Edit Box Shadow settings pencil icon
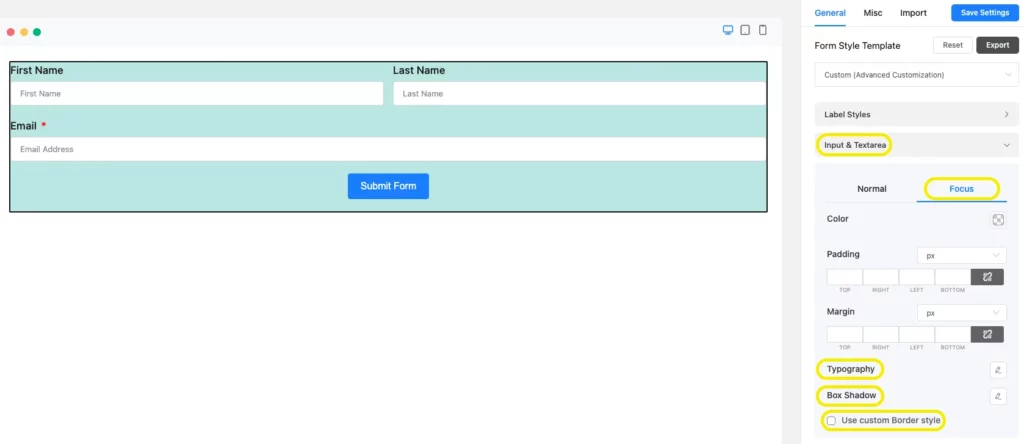Image resolution: width=1024 pixels, height=444 pixels. coord(998,396)
